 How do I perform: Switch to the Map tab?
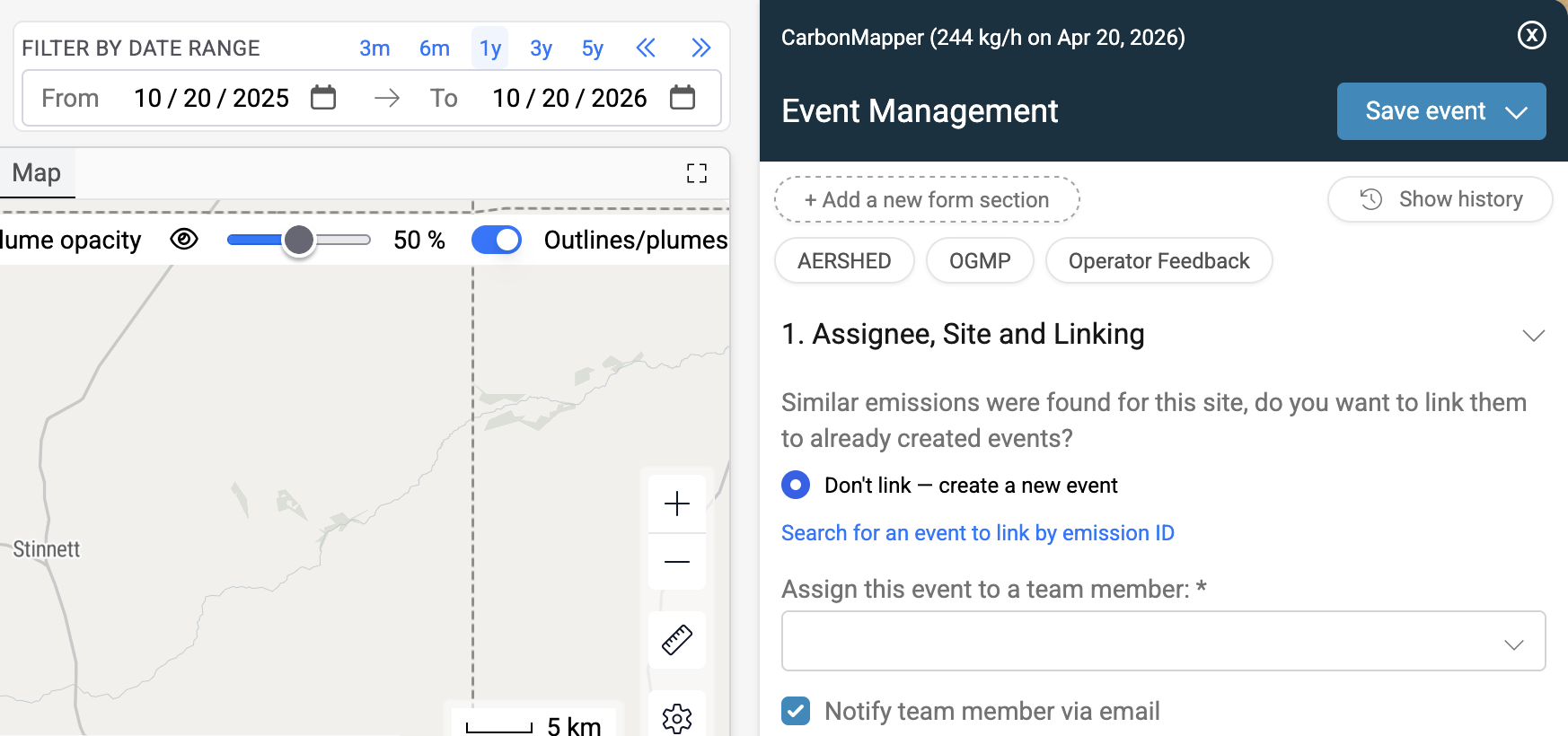pyautogui.click(x=37, y=172)
